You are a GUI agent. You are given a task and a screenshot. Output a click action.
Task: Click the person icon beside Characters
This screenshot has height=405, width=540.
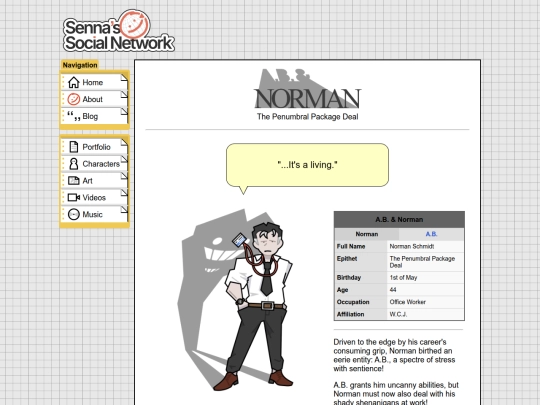pos(73,164)
